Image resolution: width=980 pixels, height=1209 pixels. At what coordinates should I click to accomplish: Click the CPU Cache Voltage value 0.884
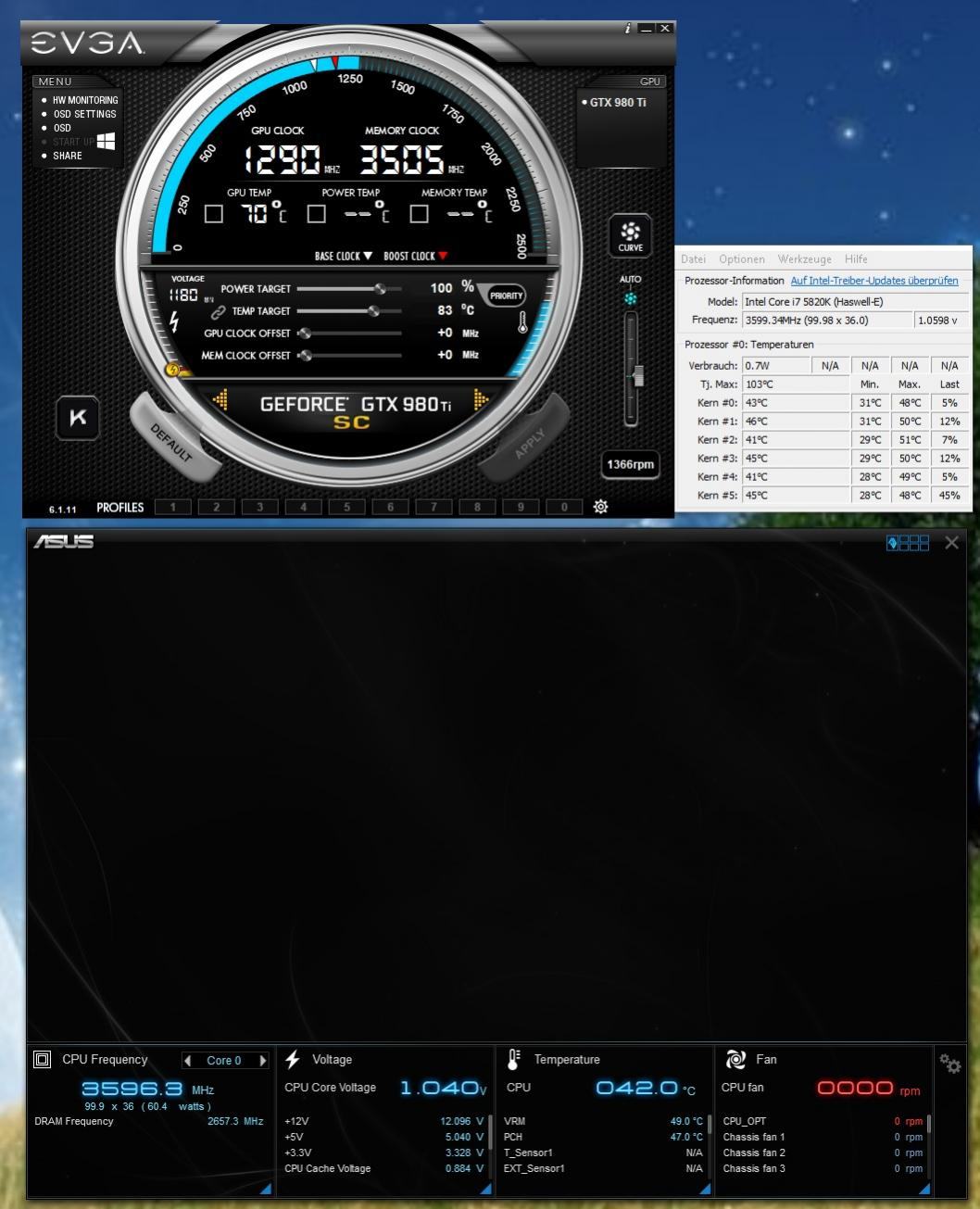(x=462, y=1168)
